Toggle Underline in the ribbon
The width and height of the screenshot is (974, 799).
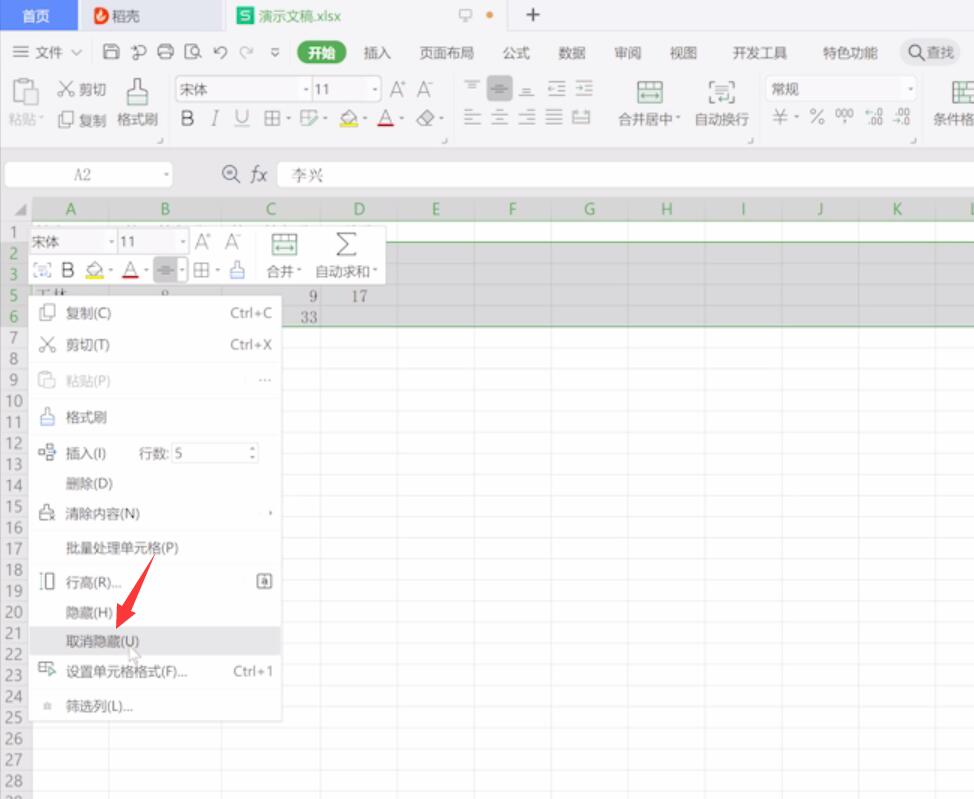tap(242, 117)
